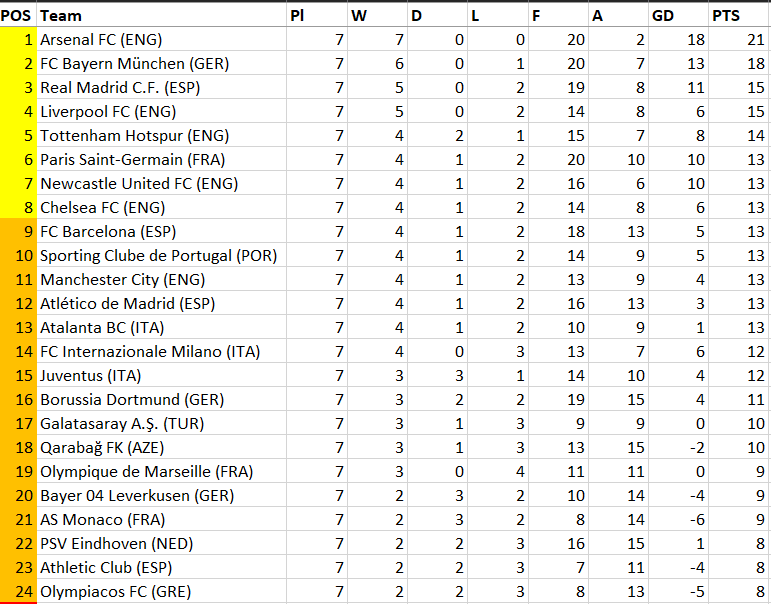
Task: Select Juventus (ITA) team cell
Action: click(161, 375)
